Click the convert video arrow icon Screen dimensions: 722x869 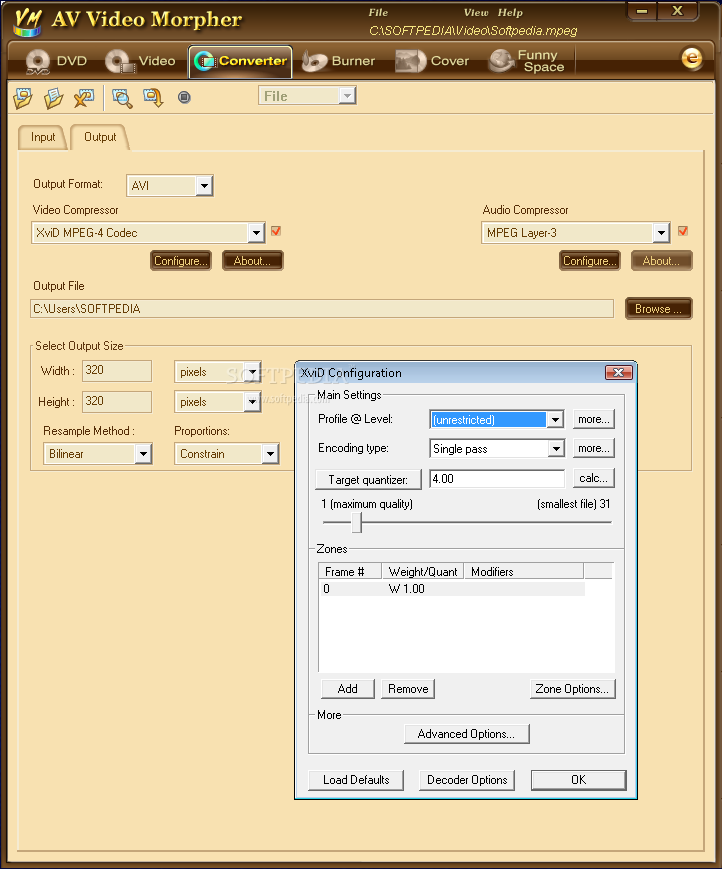pyautogui.click(x=153, y=98)
